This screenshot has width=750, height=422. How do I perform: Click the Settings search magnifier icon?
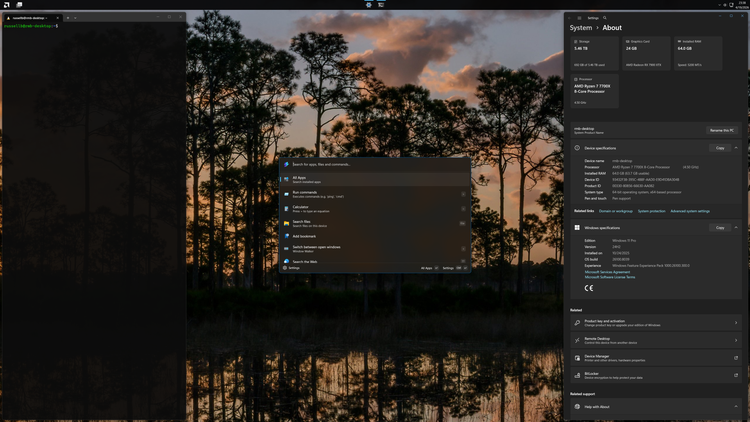tap(605, 18)
